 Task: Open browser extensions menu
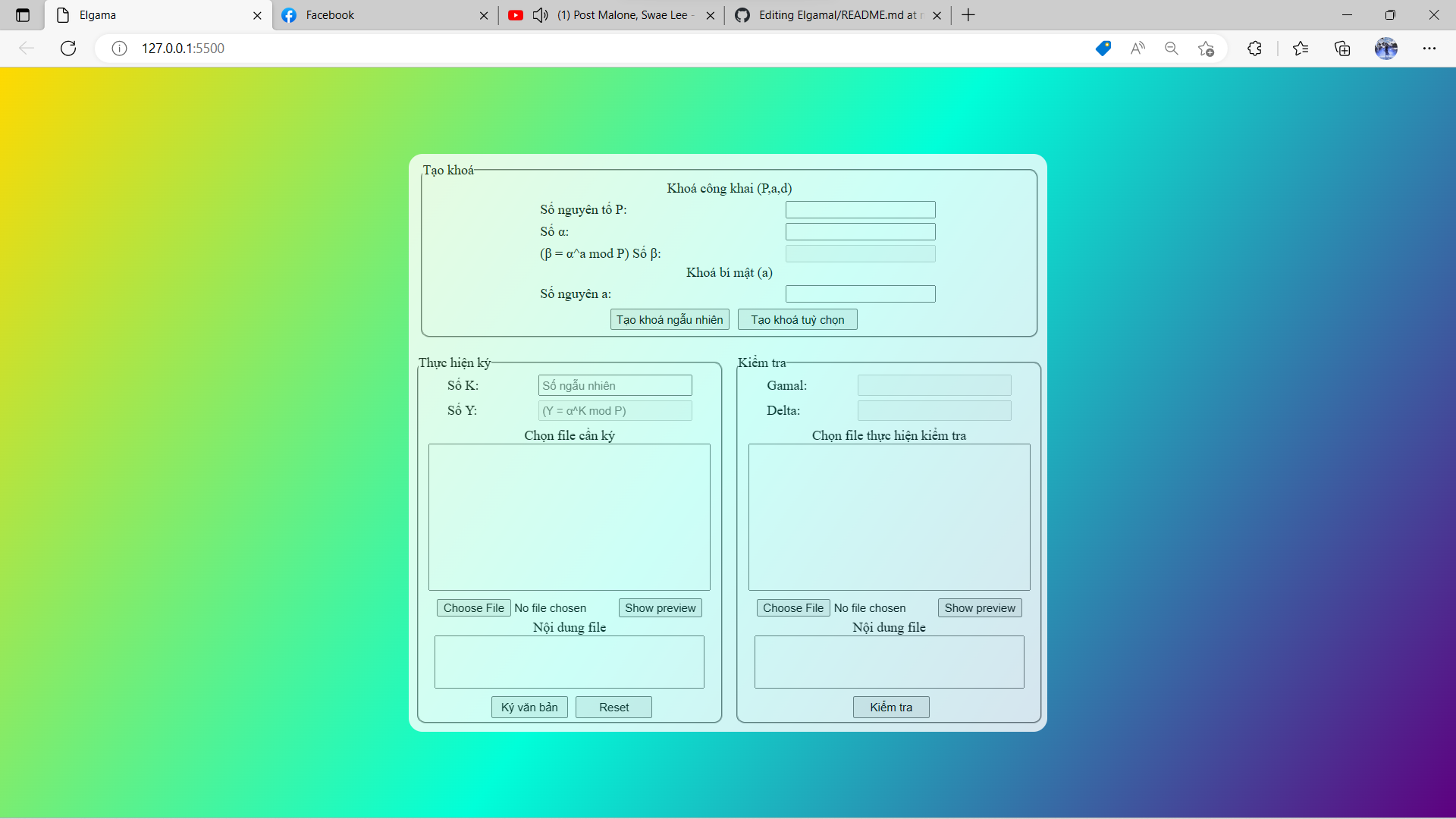(1254, 48)
